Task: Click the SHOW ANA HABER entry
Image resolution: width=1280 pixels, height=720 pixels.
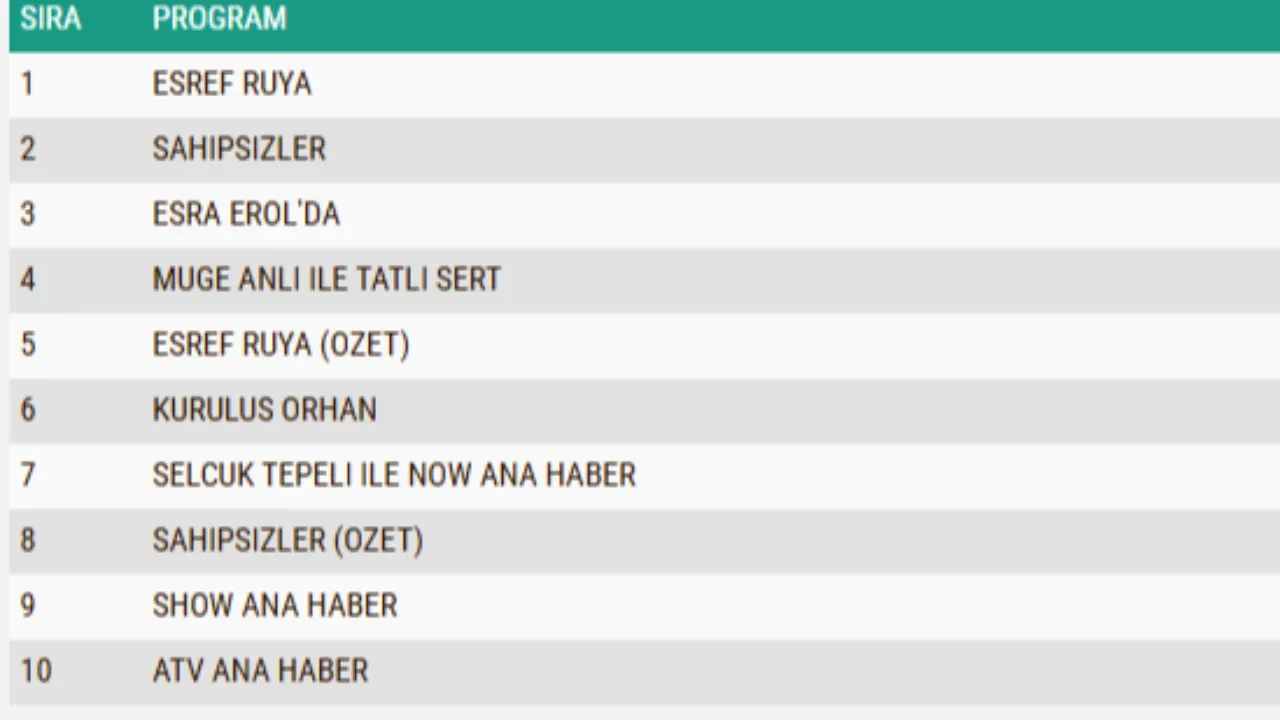Action: click(275, 605)
